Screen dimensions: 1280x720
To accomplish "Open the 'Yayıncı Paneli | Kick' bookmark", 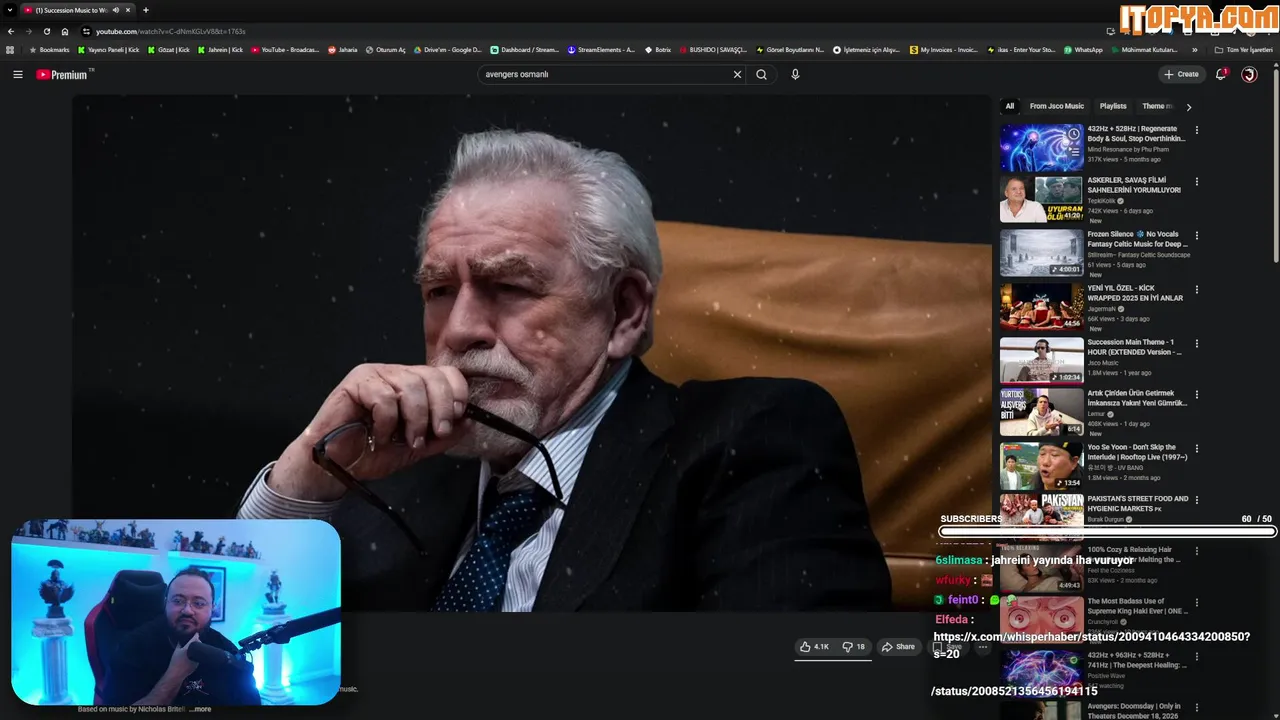I will click(x=108, y=49).
